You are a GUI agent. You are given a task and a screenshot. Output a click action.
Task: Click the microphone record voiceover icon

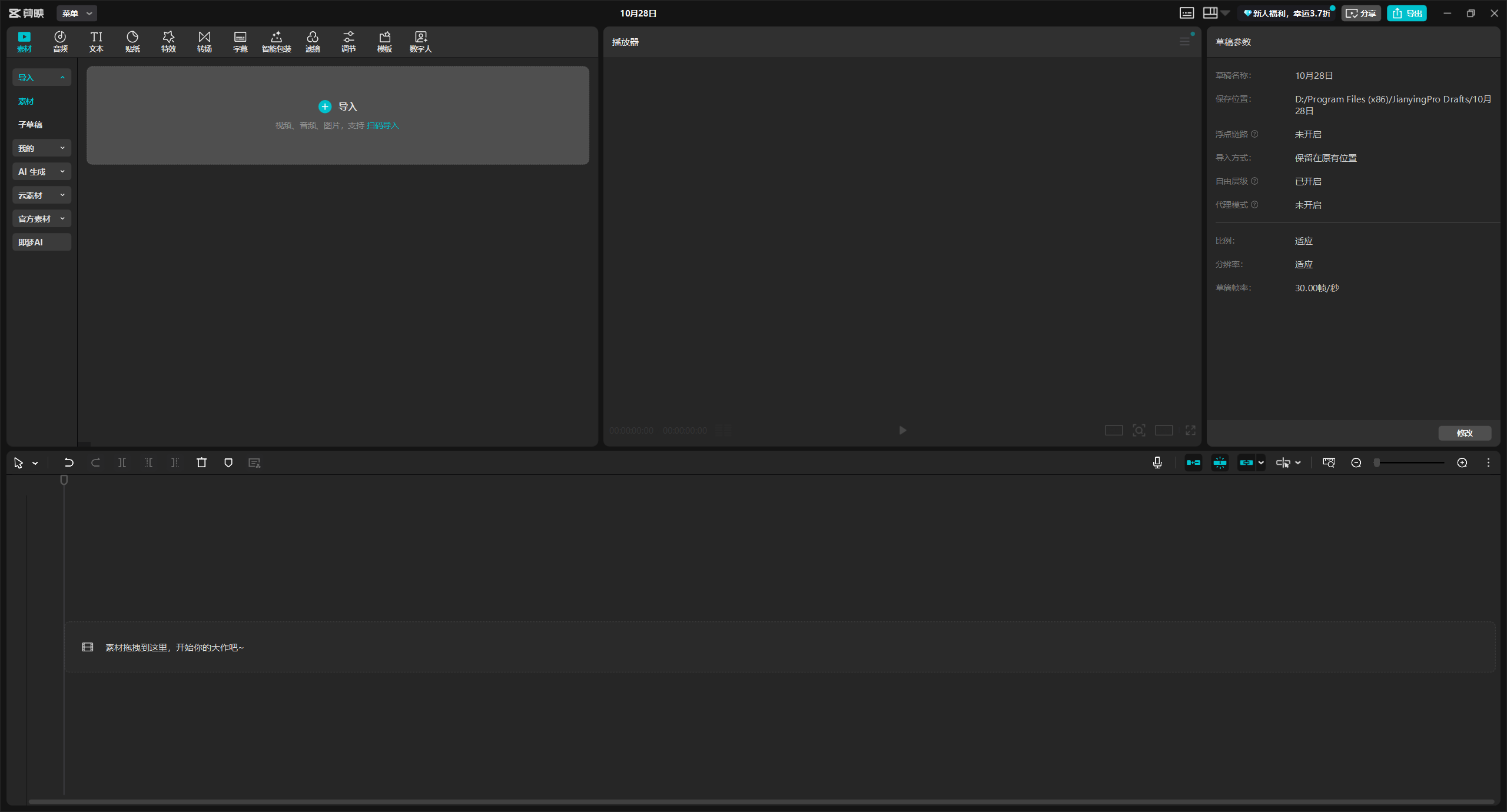coord(1157,463)
